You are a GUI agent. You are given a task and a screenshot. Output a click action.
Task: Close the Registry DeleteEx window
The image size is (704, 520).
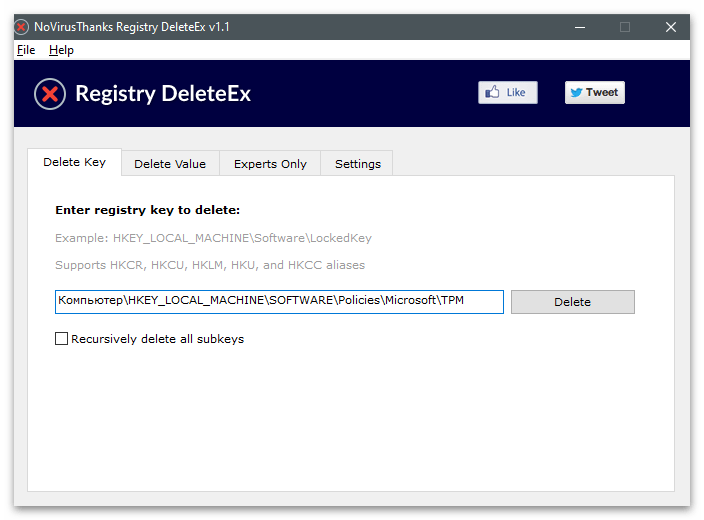(671, 27)
